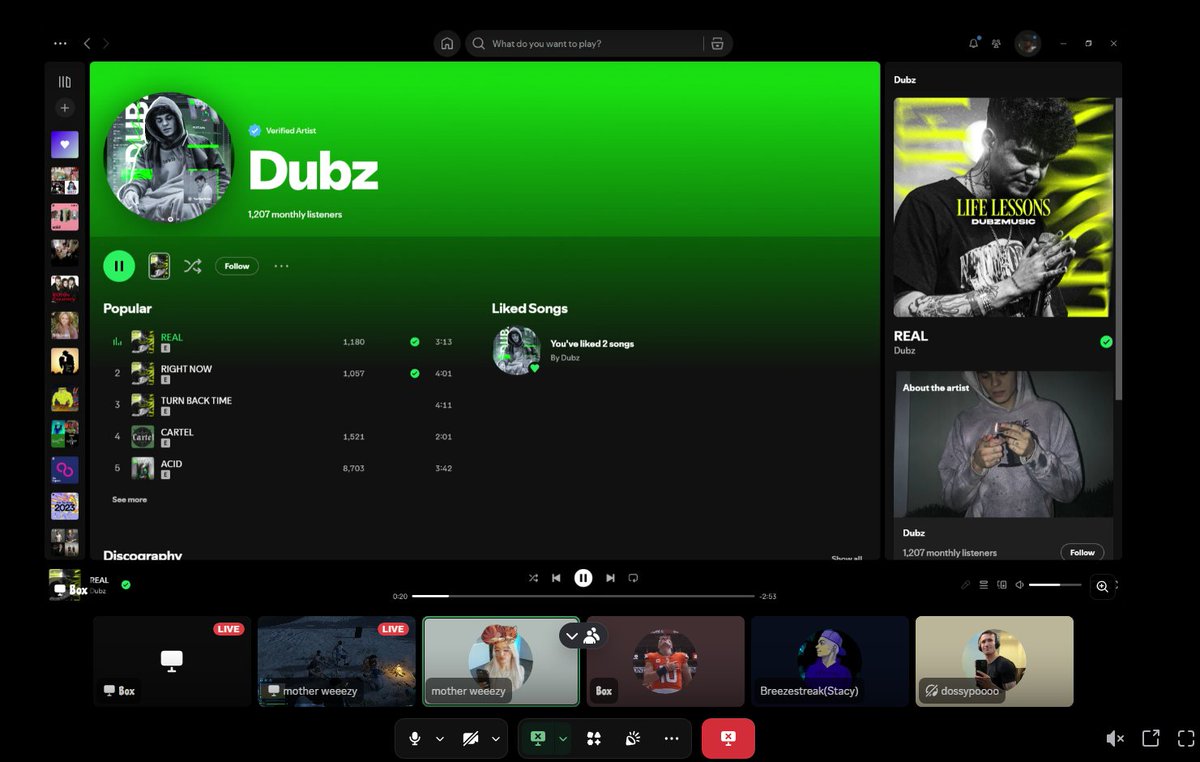Go back with the left arrow
The image size is (1200, 762).
[x=87, y=44]
